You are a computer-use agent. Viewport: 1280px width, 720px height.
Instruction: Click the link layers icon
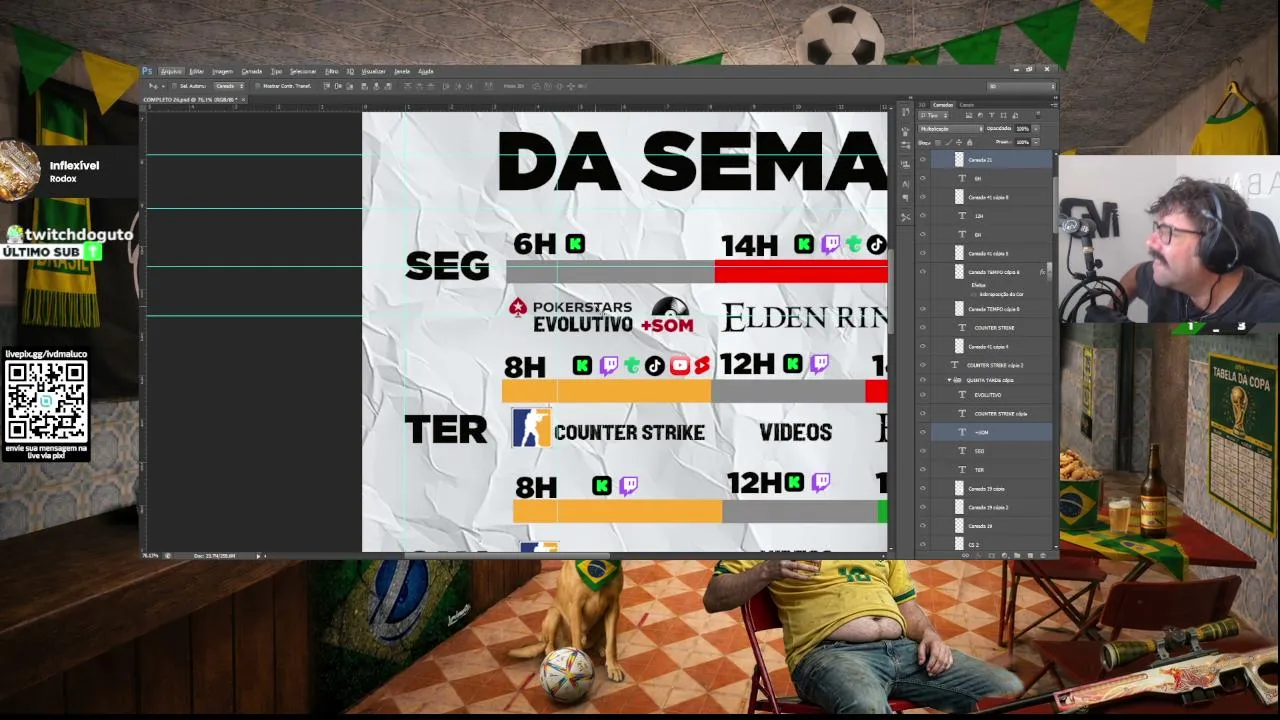(x=965, y=555)
